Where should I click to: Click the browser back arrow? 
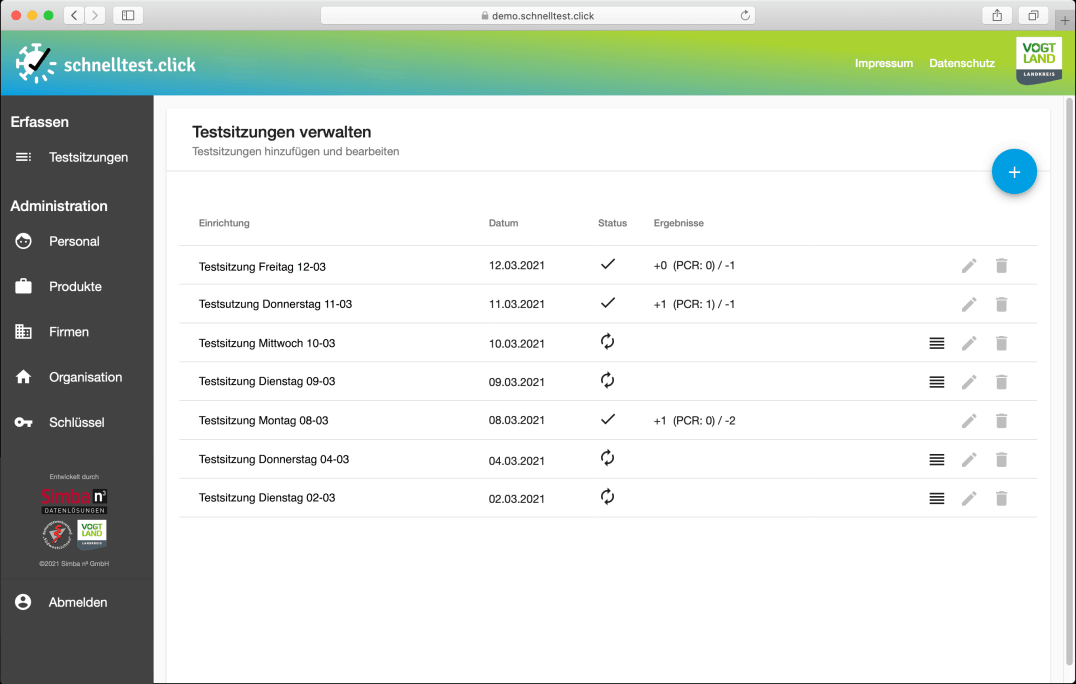click(x=73, y=15)
